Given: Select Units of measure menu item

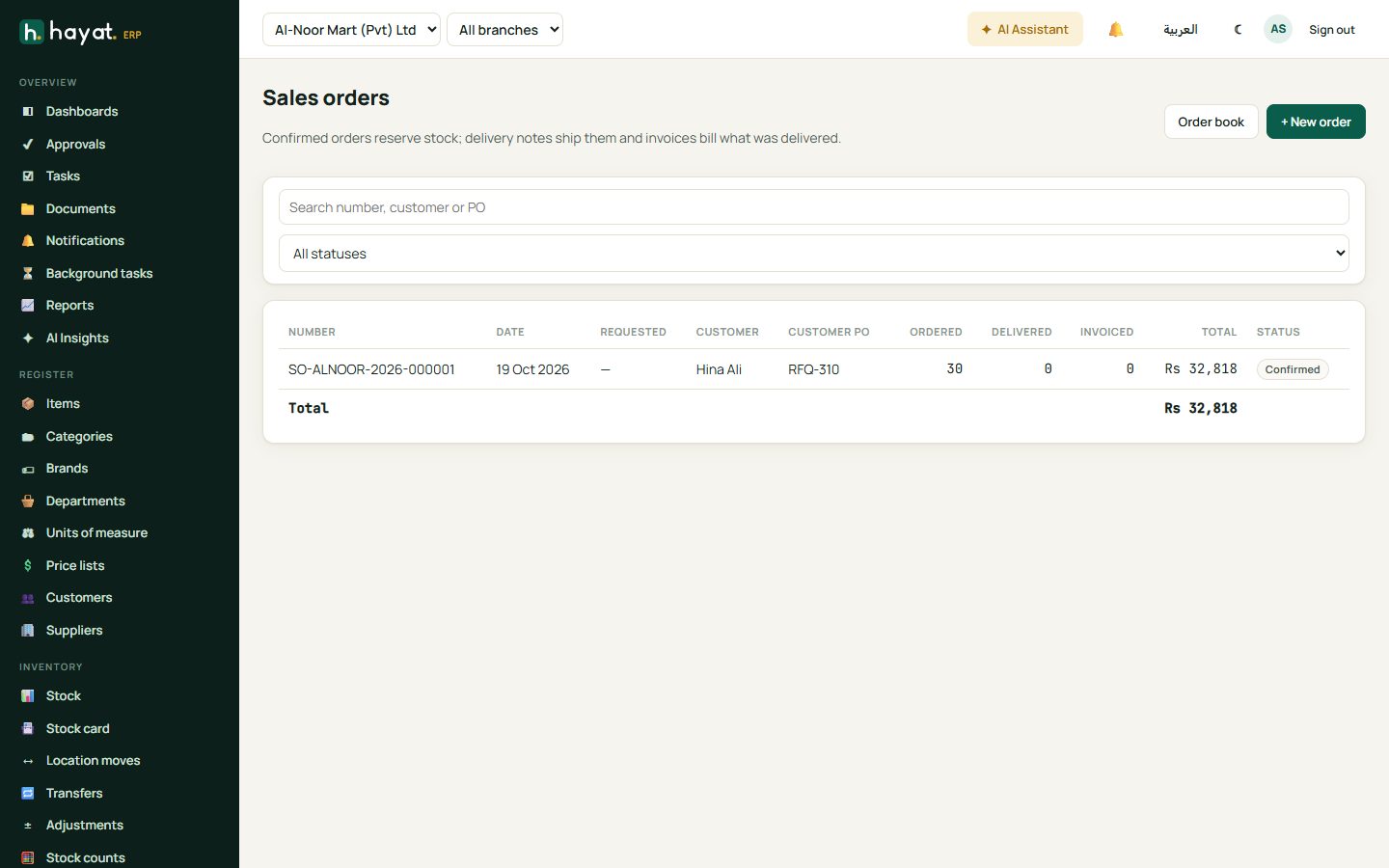Looking at the screenshot, I should coord(96,533).
